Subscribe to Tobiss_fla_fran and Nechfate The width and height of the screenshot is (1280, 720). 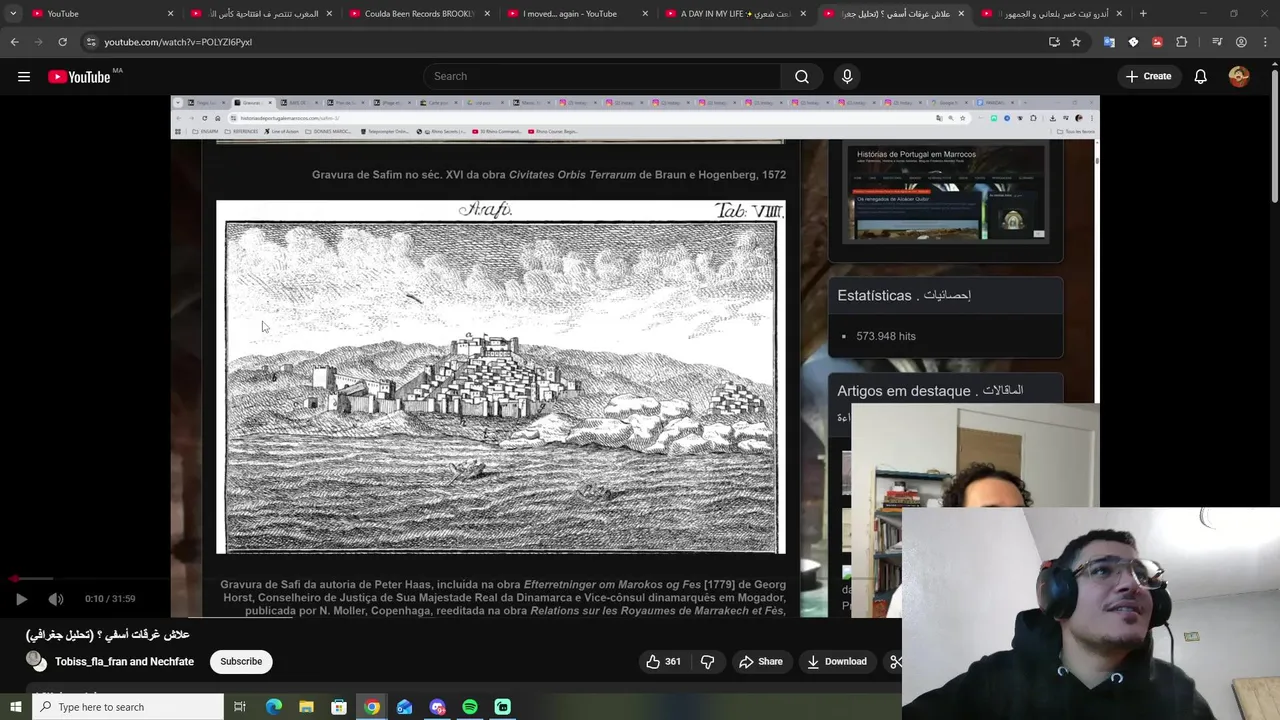tap(241, 662)
